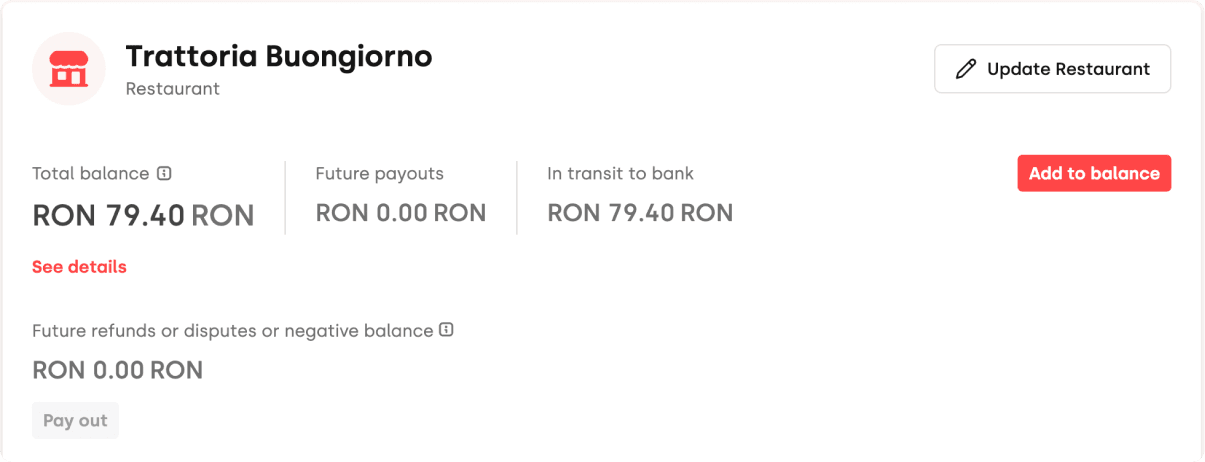Click the pencil icon in Update Restaurant

tap(965, 69)
